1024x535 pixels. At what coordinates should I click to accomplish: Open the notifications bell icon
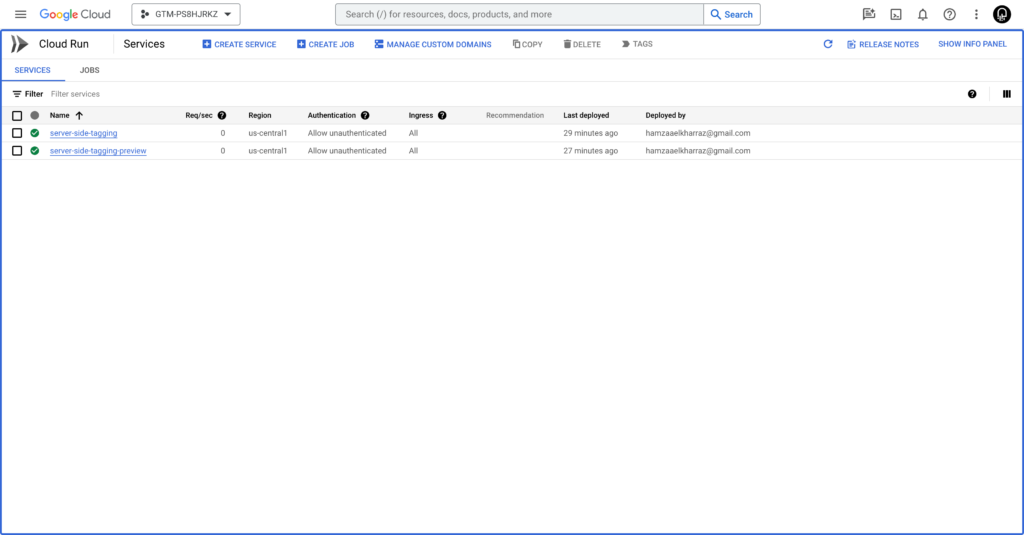click(x=923, y=14)
